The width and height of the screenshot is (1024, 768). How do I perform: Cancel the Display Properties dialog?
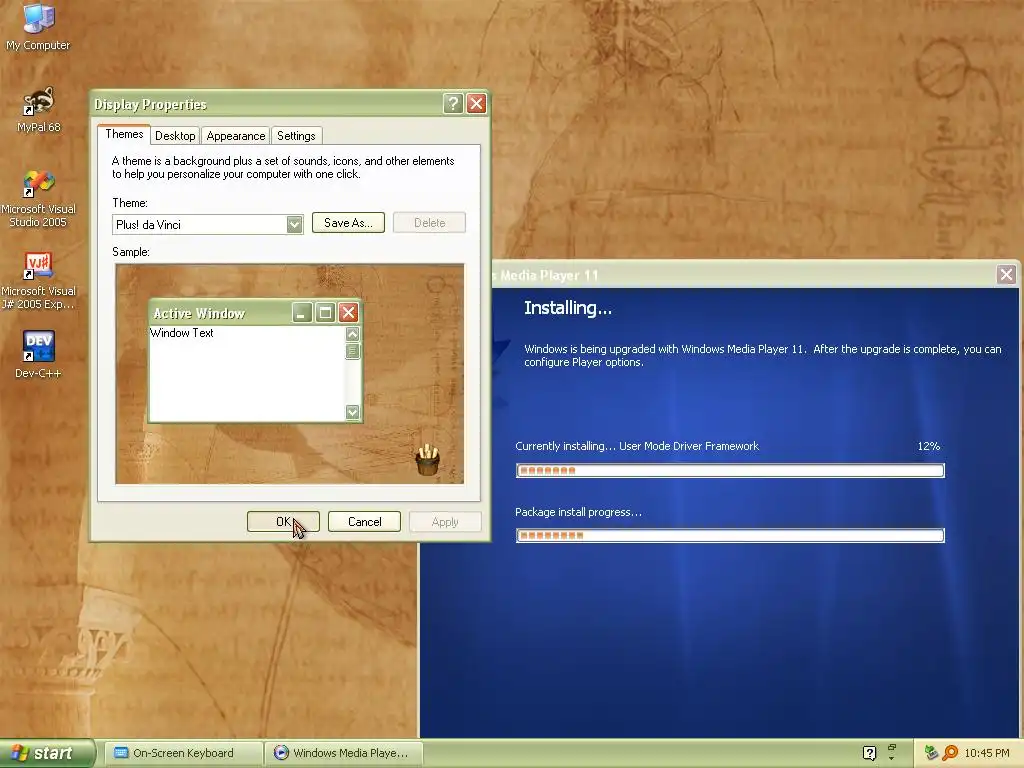[x=364, y=521]
